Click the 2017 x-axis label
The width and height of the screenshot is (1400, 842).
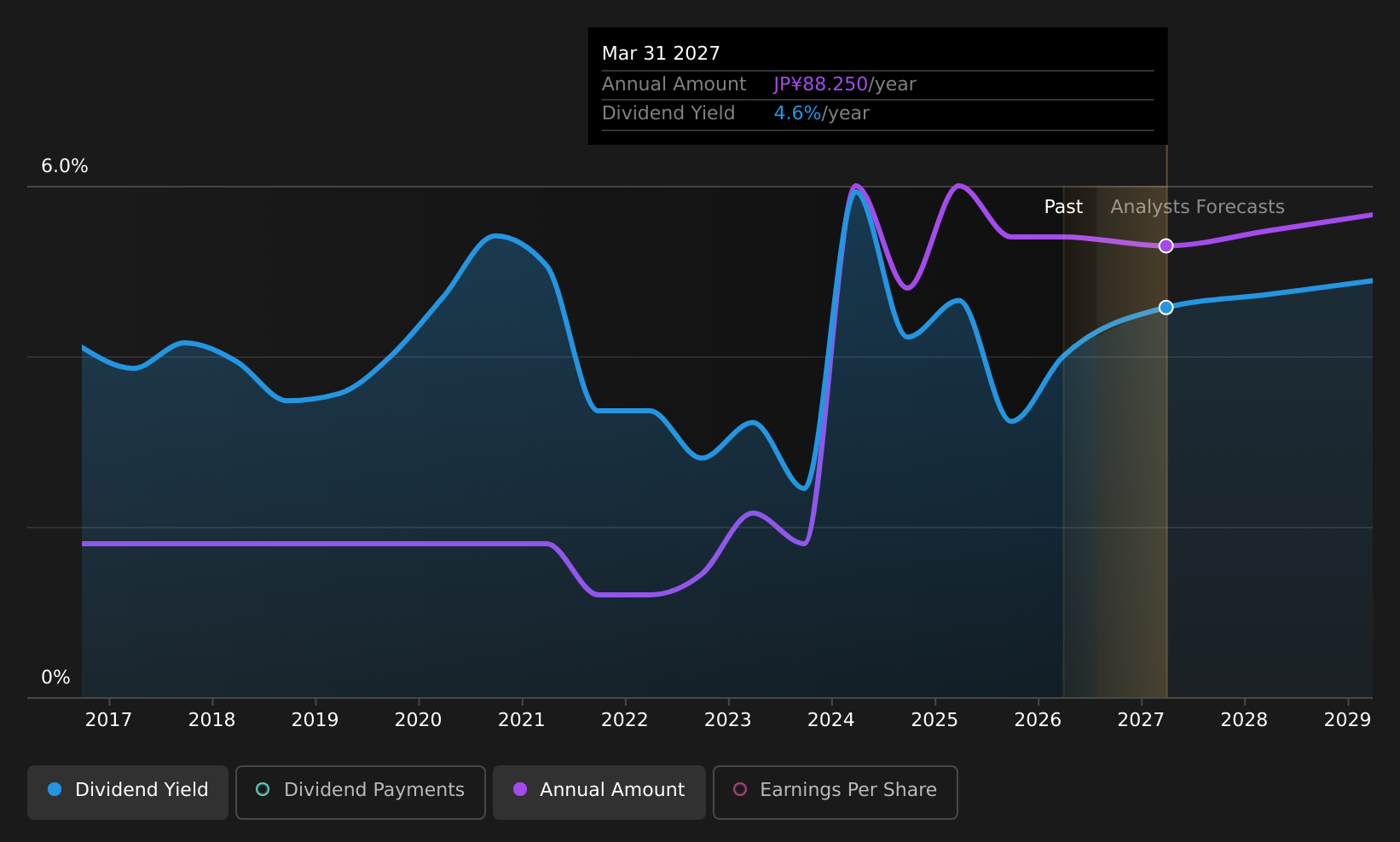pos(108,720)
